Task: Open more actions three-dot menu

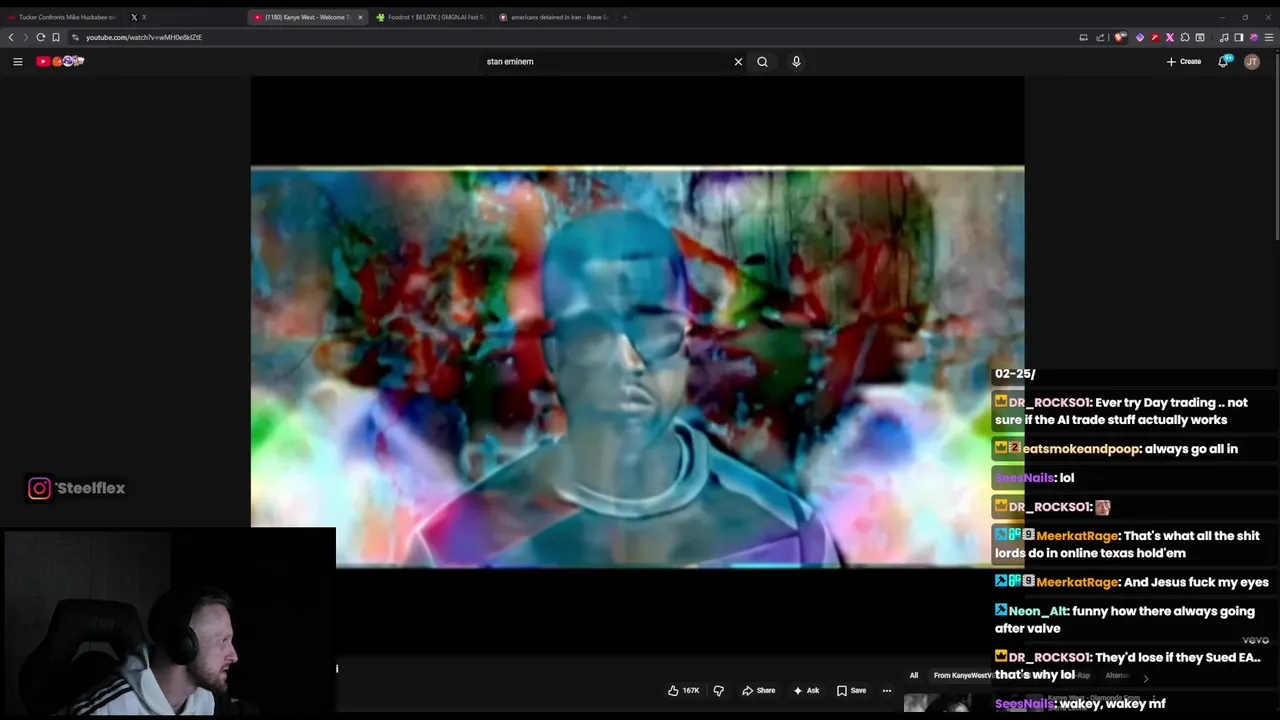Action: point(886,690)
